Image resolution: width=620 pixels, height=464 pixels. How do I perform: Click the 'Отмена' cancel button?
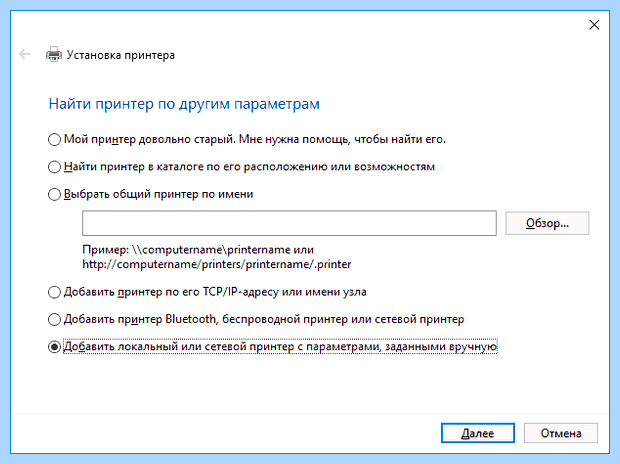(561, 433)
